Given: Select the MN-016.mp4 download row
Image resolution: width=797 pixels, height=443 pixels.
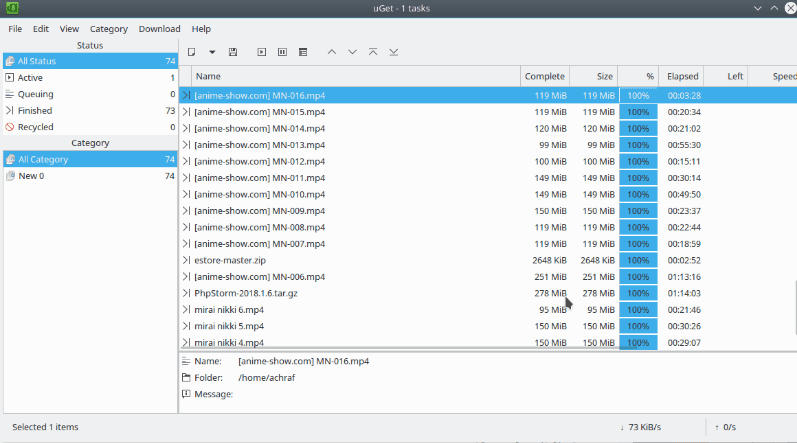Looking at the screenshot, I should [x=488, y=96].
